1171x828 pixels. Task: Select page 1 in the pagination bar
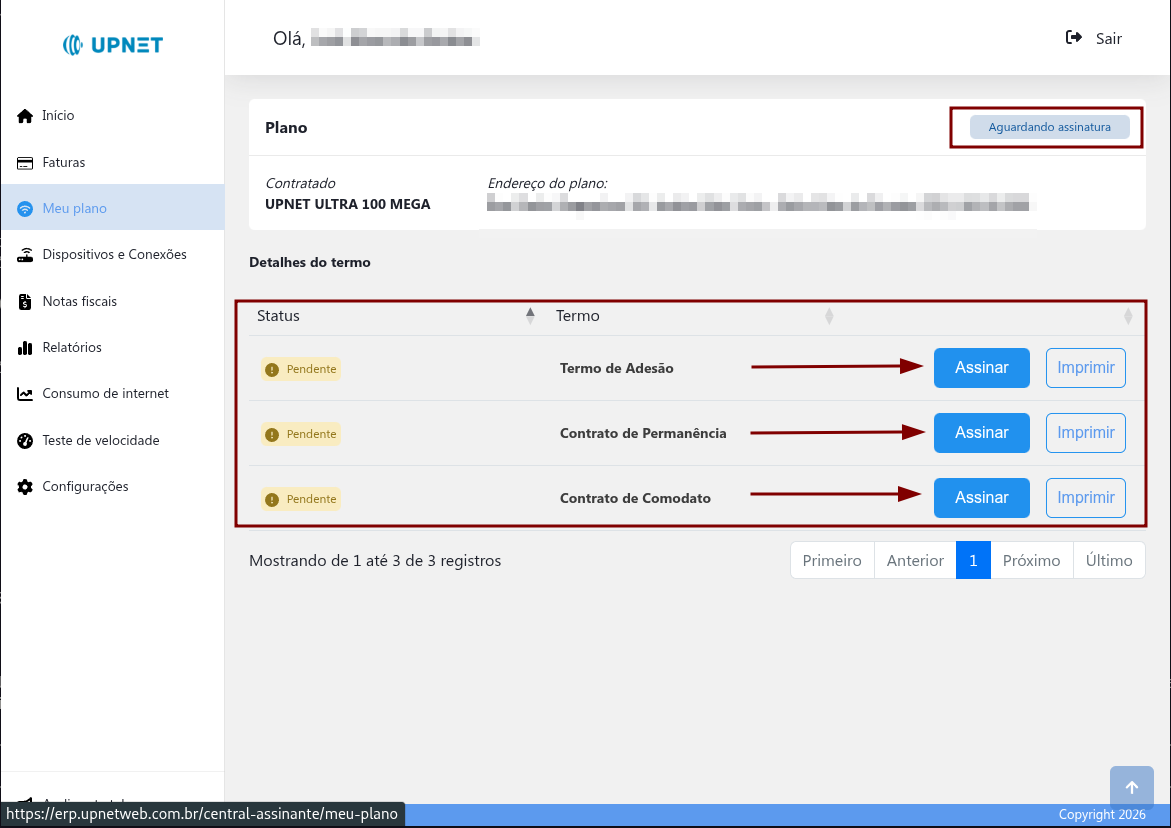tap(973, 560)
